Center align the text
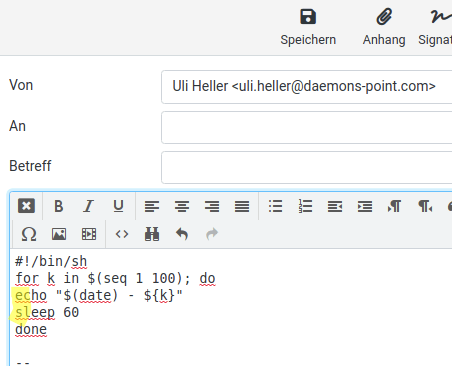 tap(182, 206)
